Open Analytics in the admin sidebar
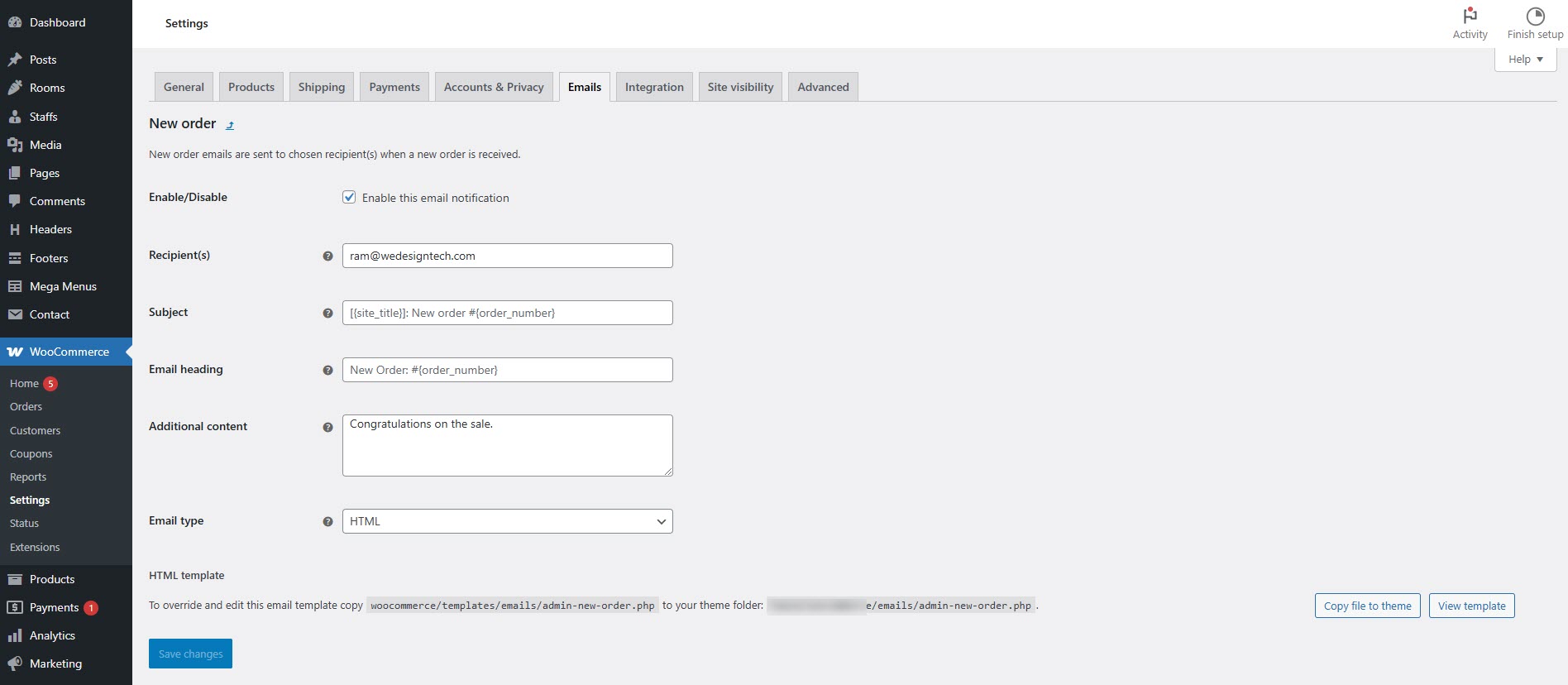The width and height of the screenshot is (1568, 685). tap(52, 635)
